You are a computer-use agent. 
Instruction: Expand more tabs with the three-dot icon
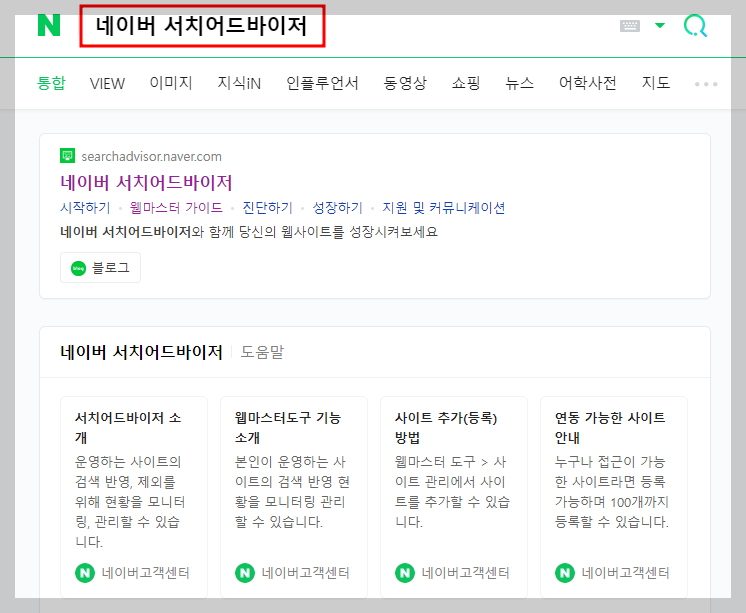coord(706,84)
